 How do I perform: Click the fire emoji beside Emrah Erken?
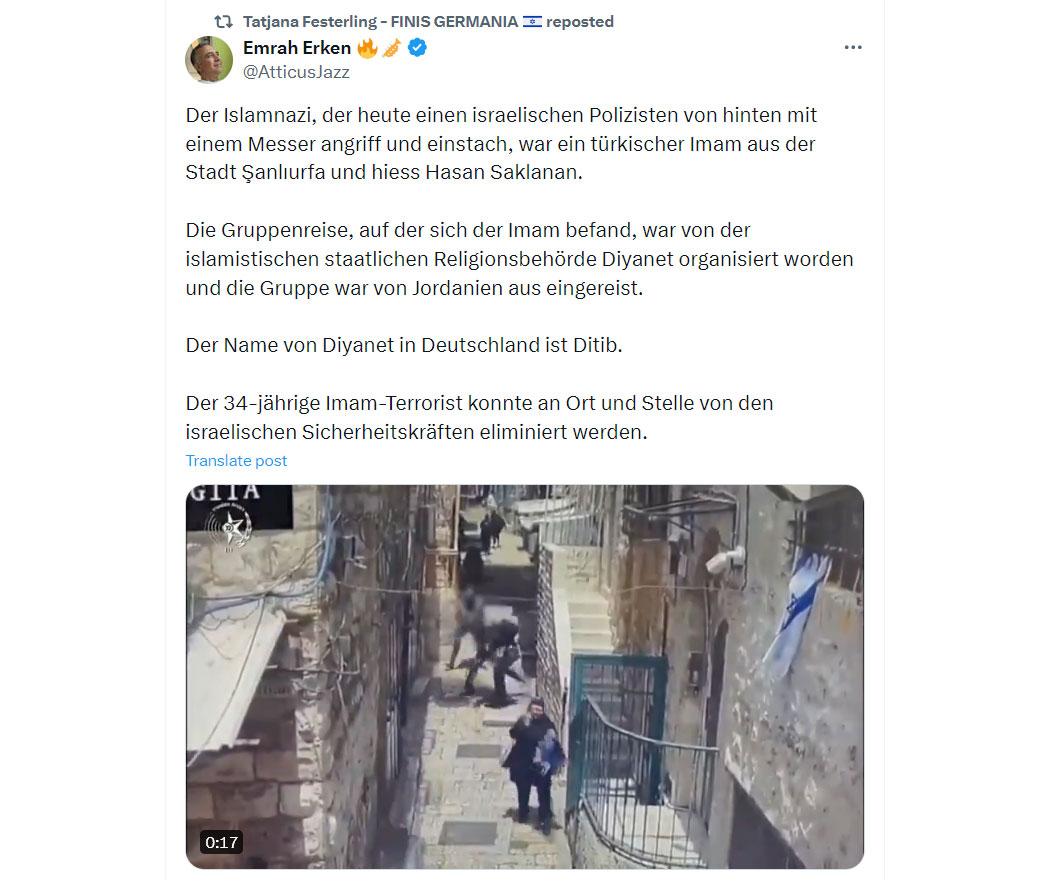367,48
